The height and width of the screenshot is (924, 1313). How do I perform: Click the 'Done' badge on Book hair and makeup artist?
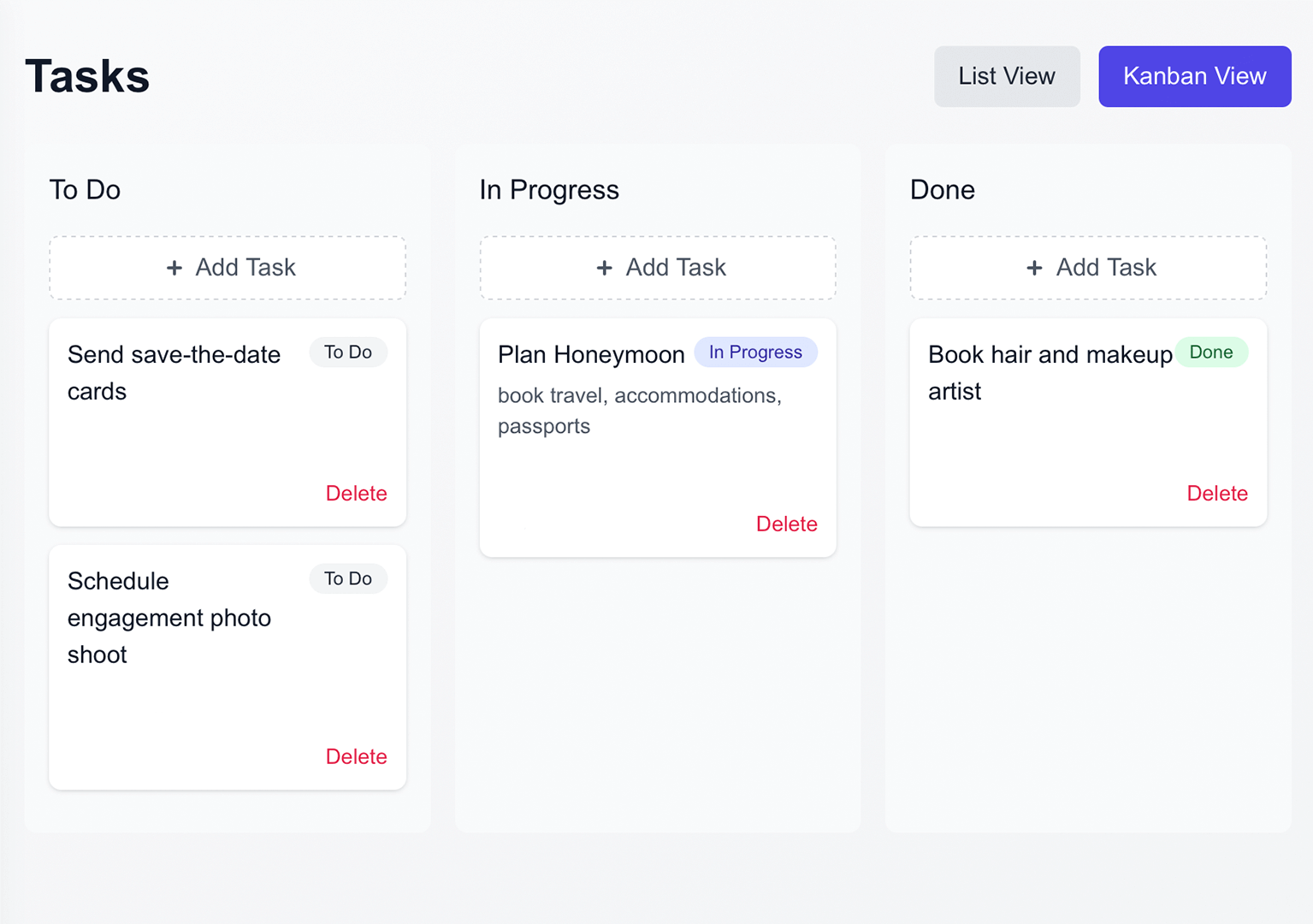[x=1211, y=352]
